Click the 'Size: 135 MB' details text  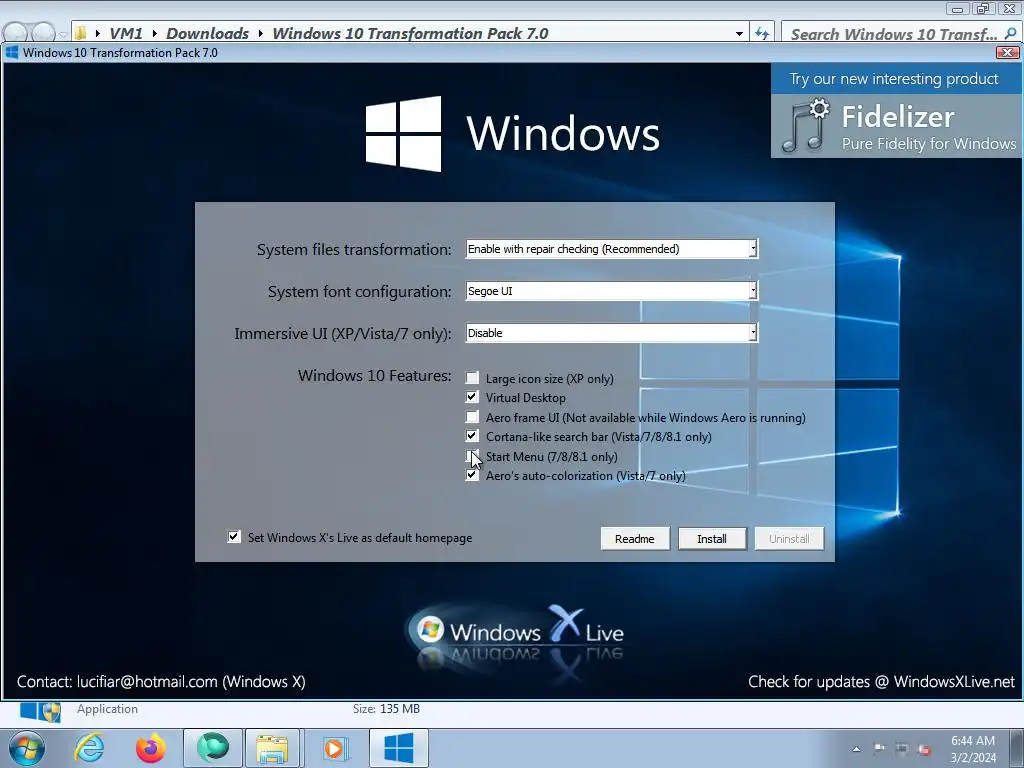[386, 709]
